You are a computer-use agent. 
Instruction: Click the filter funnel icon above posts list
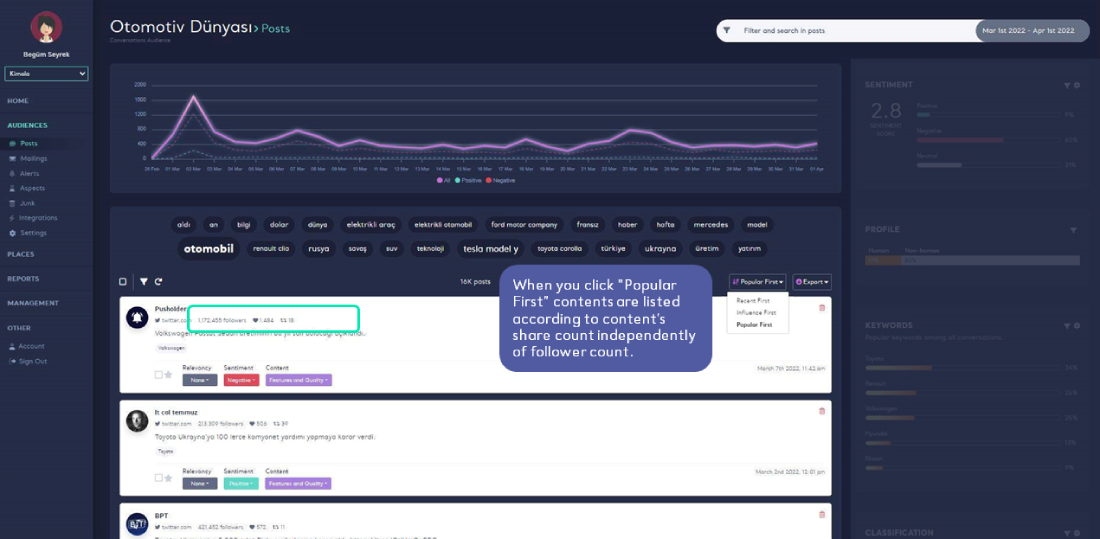143,282
